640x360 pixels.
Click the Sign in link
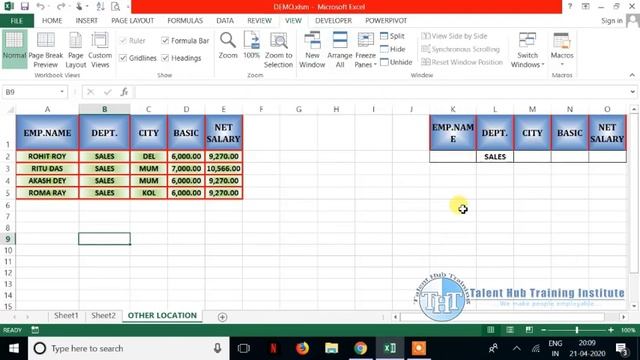point(611,20)
